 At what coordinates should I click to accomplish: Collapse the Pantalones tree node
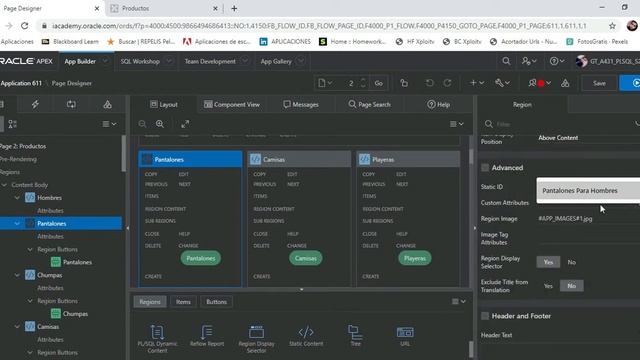17,224
